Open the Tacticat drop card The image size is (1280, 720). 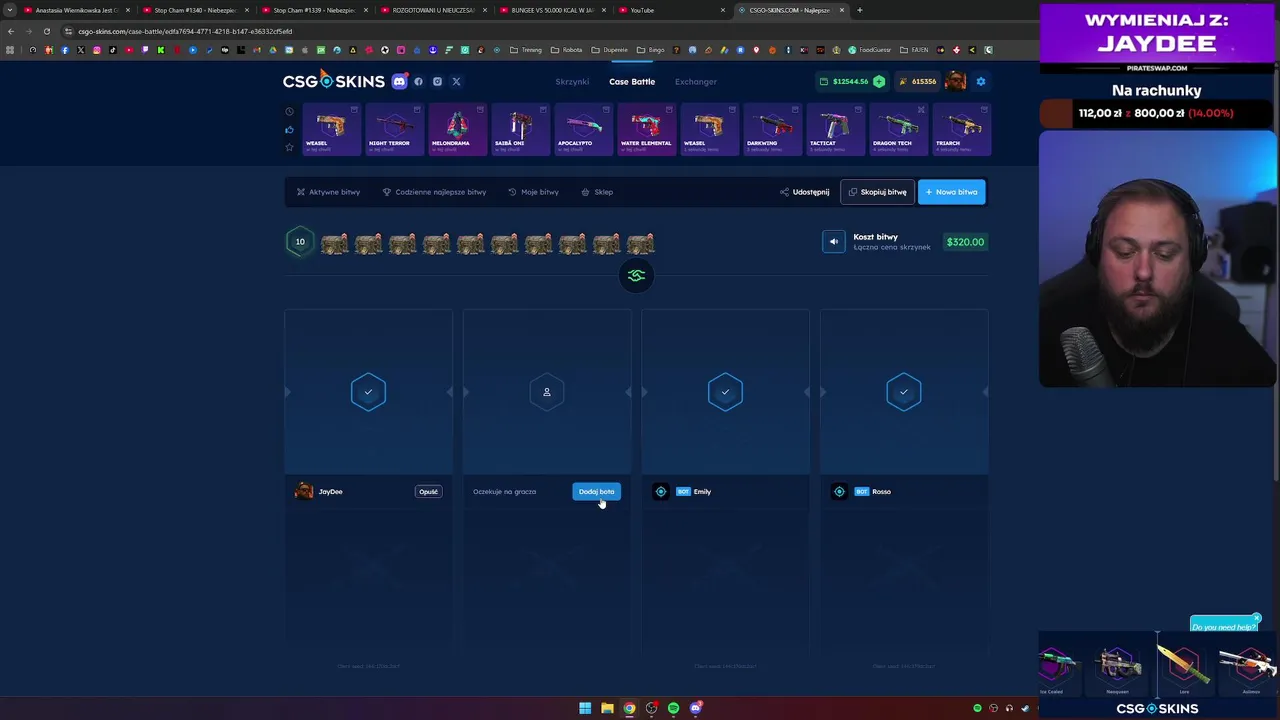(835, 130)
